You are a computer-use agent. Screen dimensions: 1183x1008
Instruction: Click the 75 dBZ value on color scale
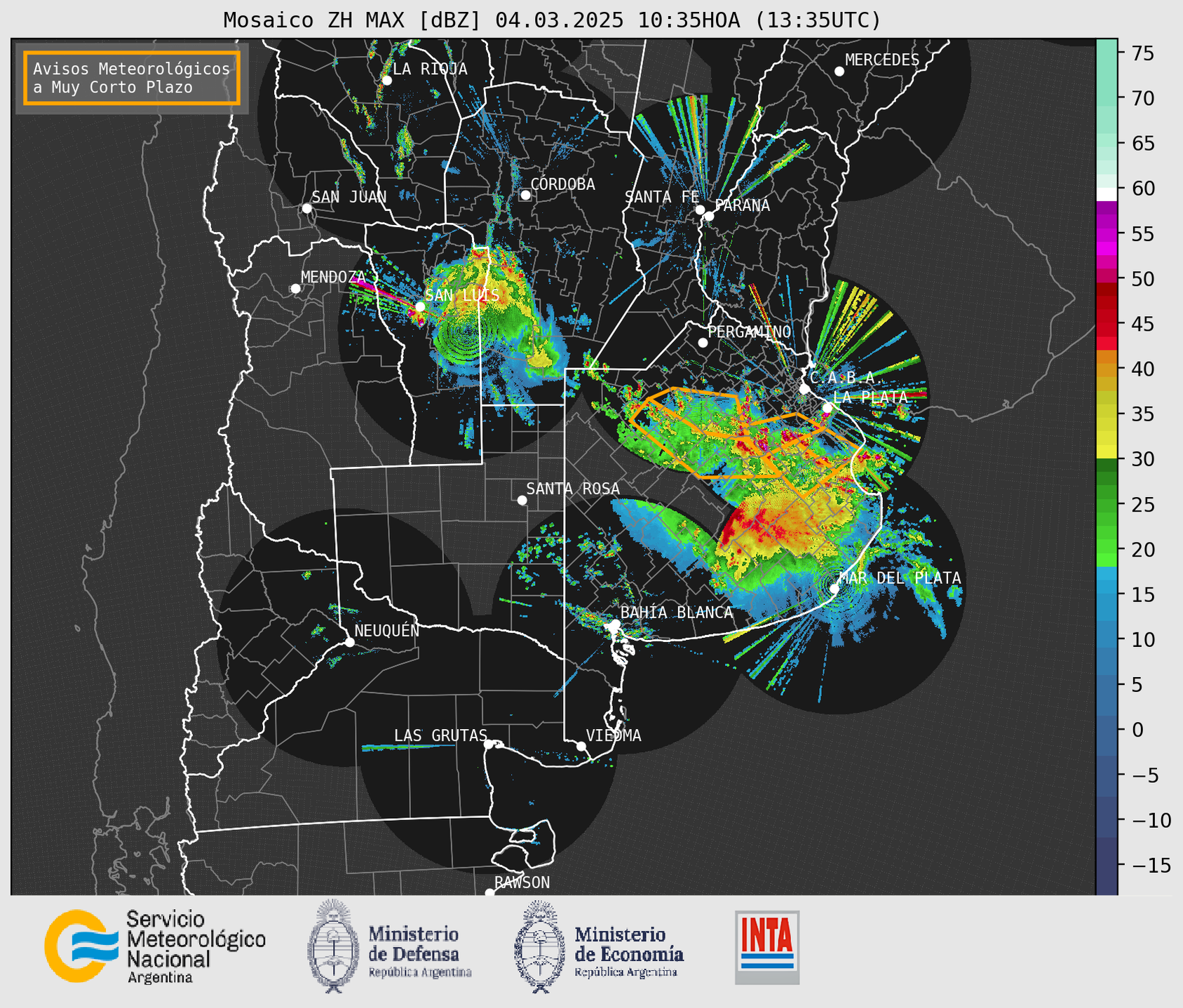[x=1142, y=53]
